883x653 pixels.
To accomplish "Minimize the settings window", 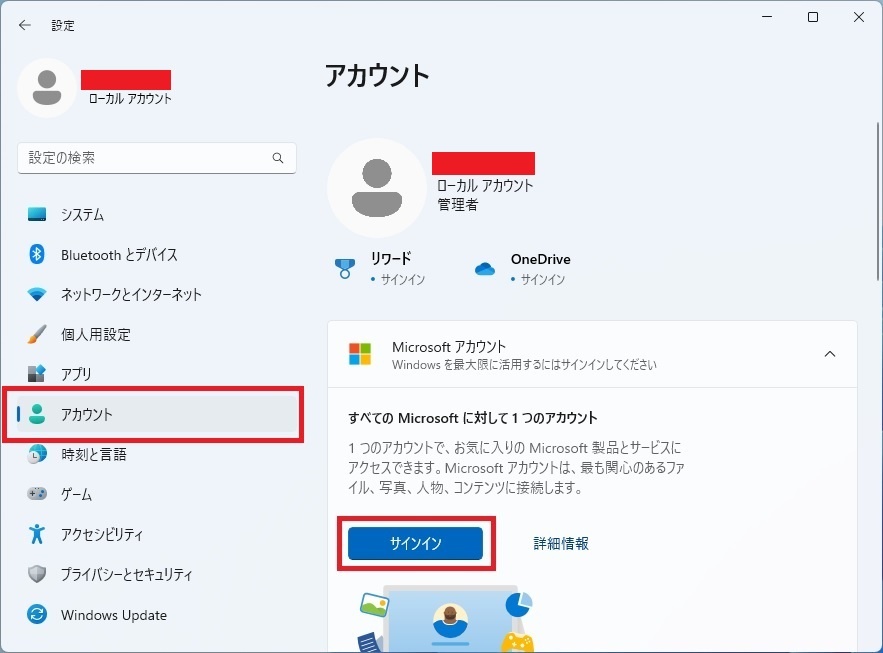I will (x=767, y=17).
